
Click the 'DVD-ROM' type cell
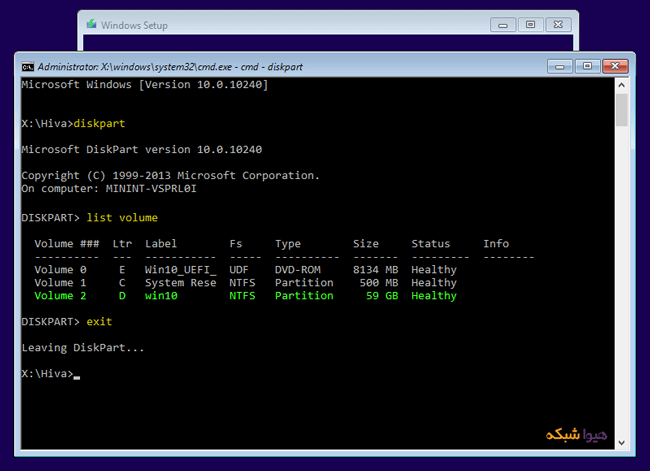click(298, 270)
